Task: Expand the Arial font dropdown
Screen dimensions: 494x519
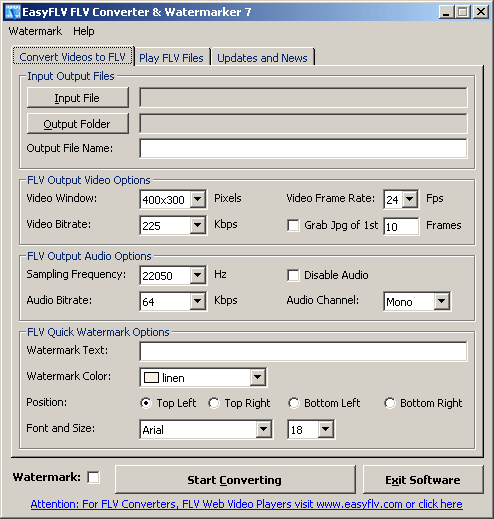Action: [x=264, y=429]
